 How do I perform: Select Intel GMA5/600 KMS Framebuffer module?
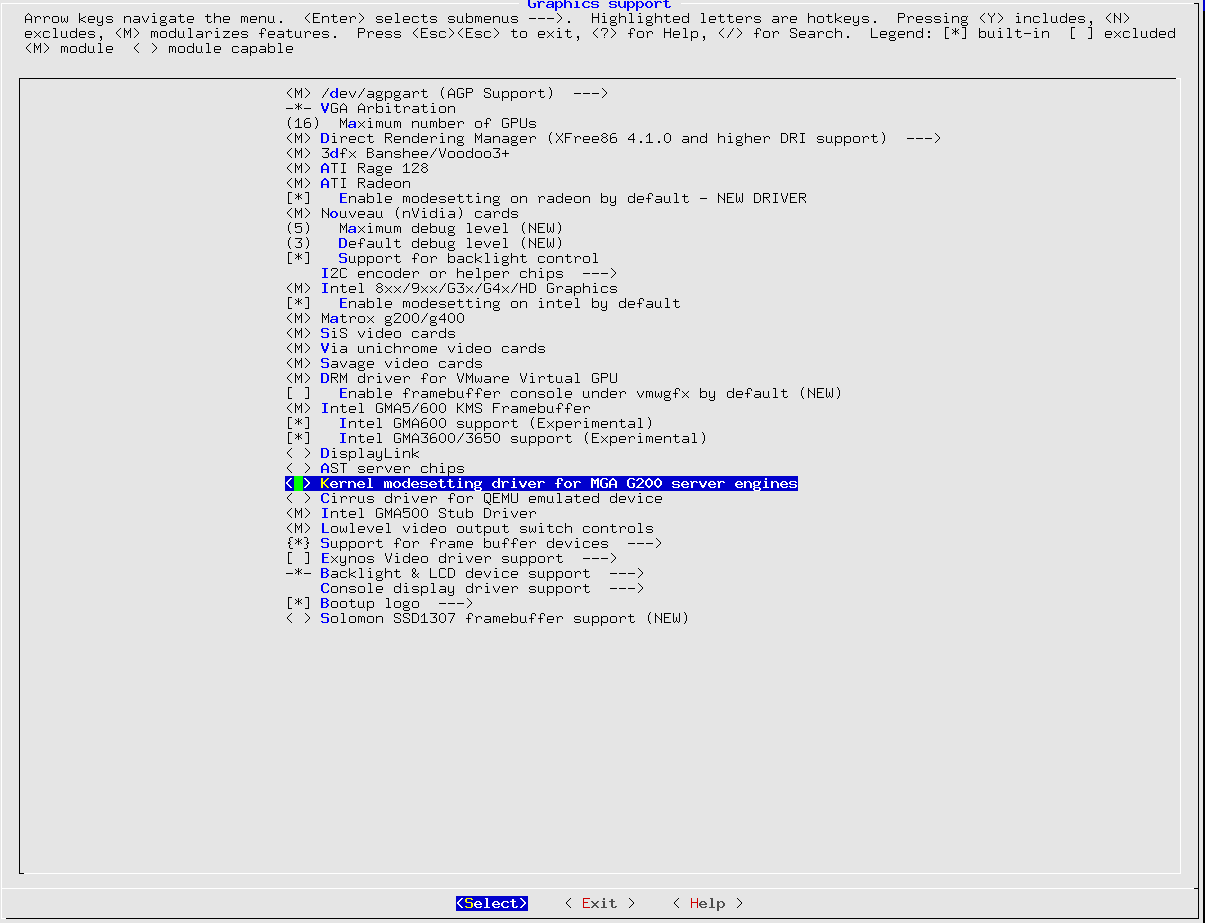click(438, 408)
